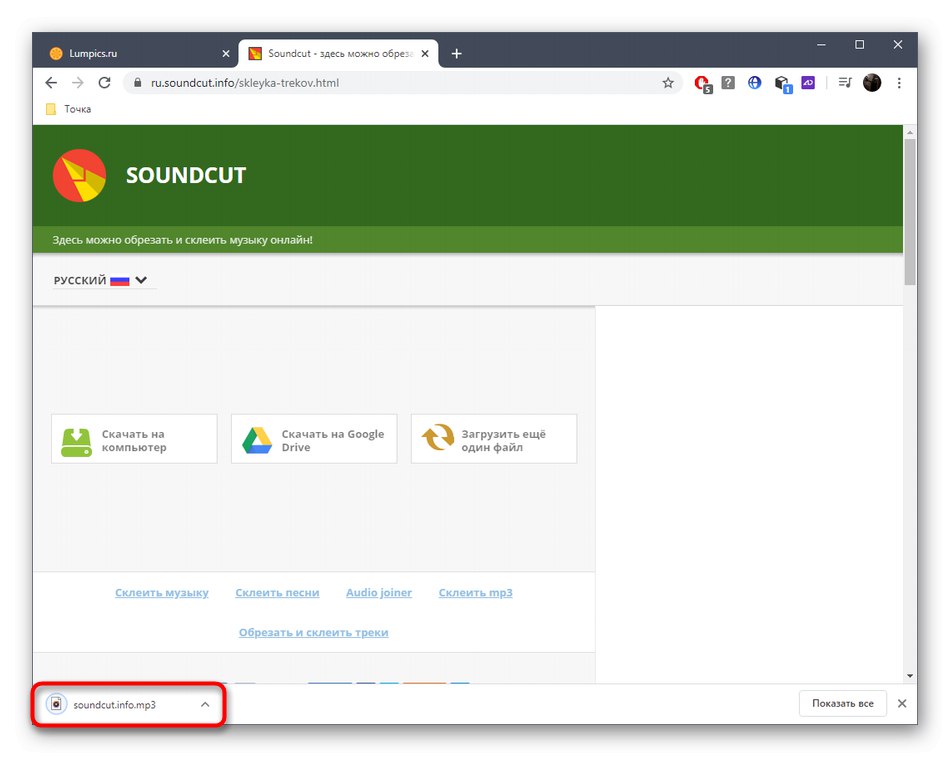Close the downloads bar
Viewport: 950px width, 757px height.
pos(902,704)
